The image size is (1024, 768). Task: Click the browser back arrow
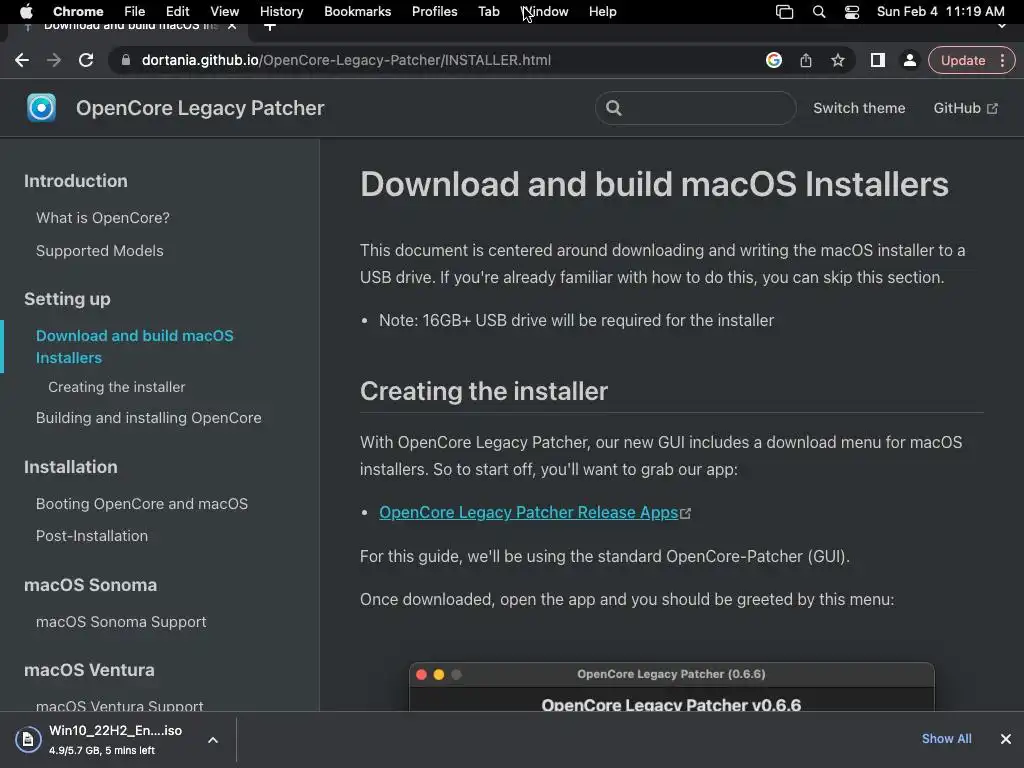[22, 60]
